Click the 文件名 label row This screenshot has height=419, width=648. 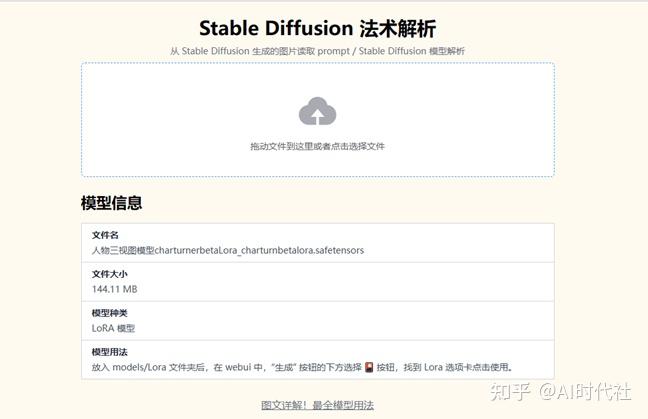pos(317,243)
